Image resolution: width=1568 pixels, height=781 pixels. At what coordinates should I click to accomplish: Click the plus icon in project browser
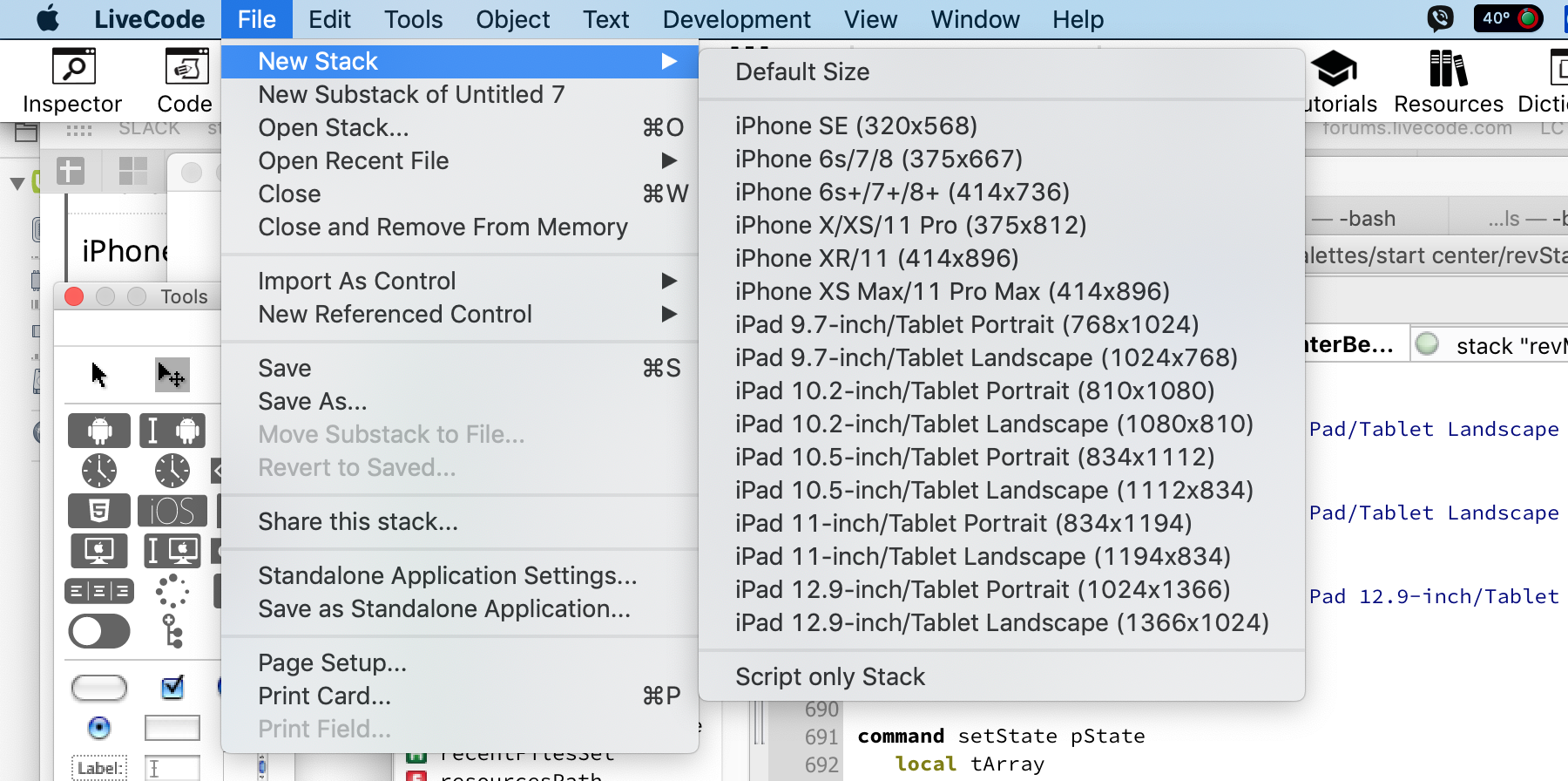coord(71,171)
